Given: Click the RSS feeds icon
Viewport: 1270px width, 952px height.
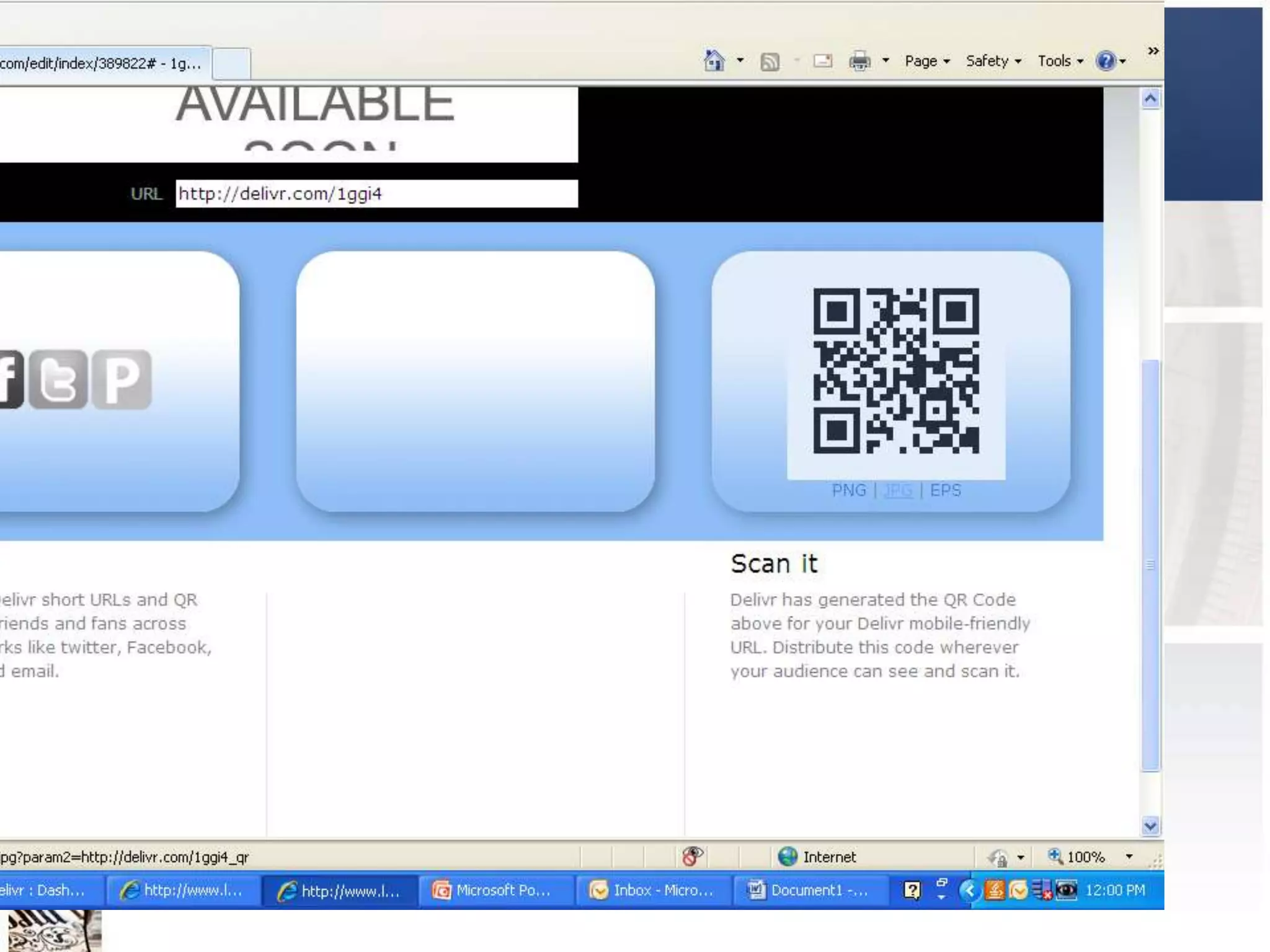Looking at the screenshot, I should point(770,61).
